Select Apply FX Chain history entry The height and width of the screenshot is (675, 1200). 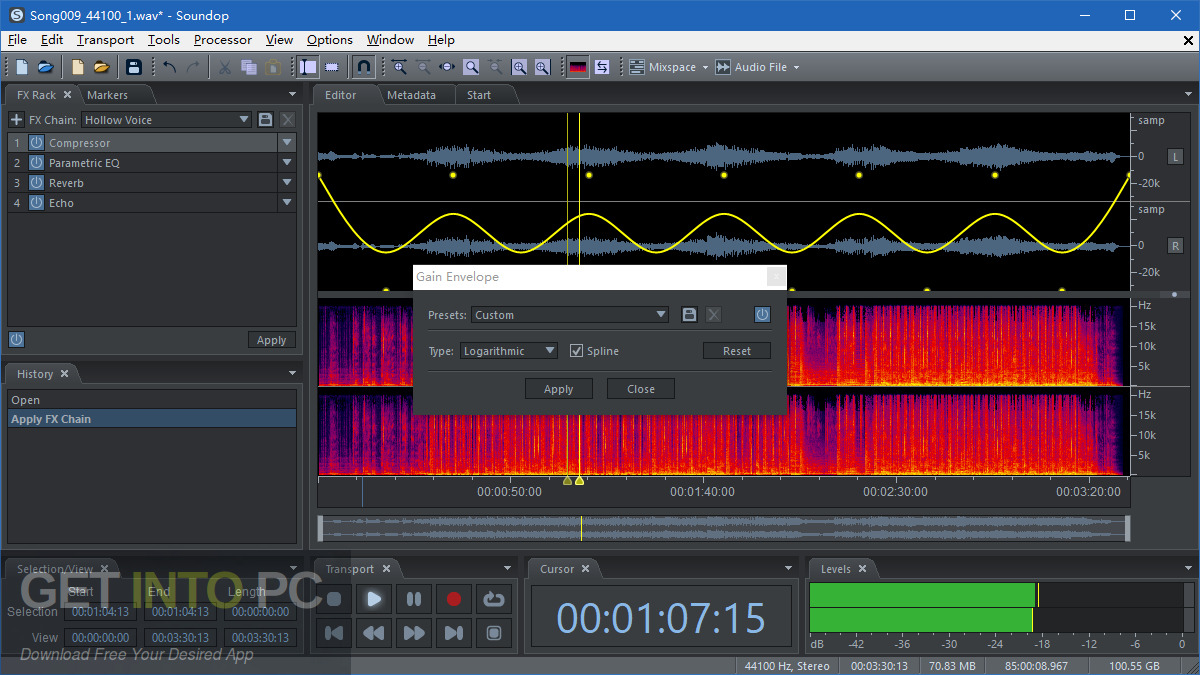(152, 419)
